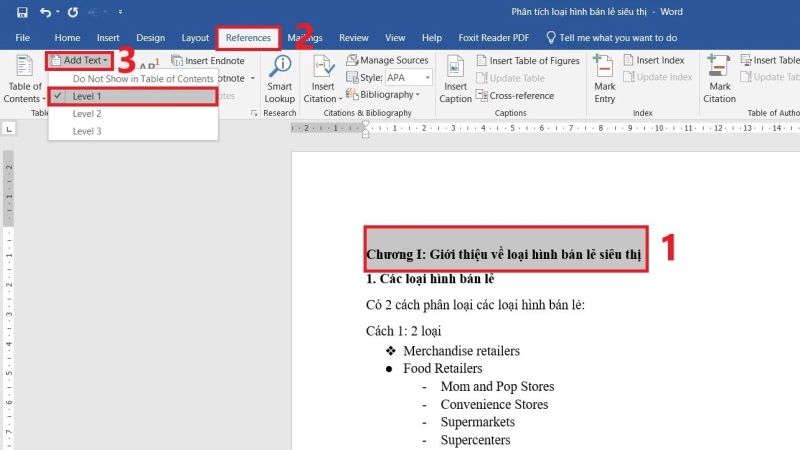
Task: Click bullet text "Food Retailers"
Action: tap(443, 368)
